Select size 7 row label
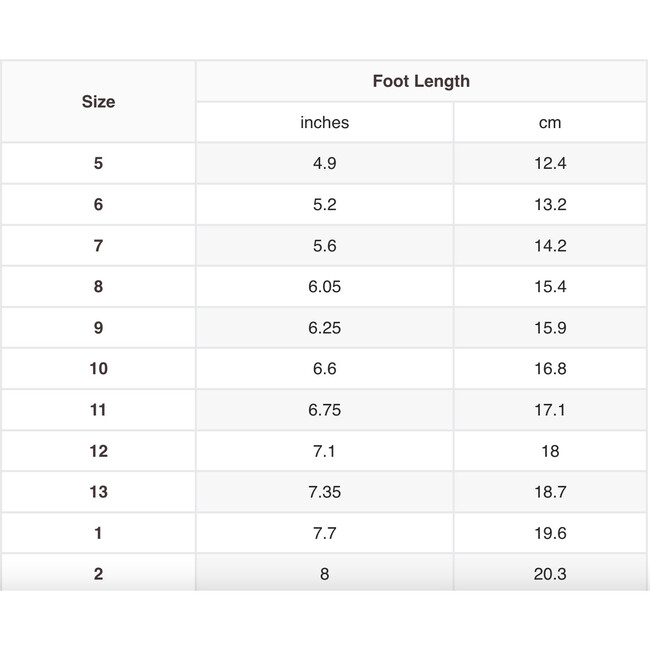Image resolution: width=650 pixels, height=650 pixels. click(98, 246)
